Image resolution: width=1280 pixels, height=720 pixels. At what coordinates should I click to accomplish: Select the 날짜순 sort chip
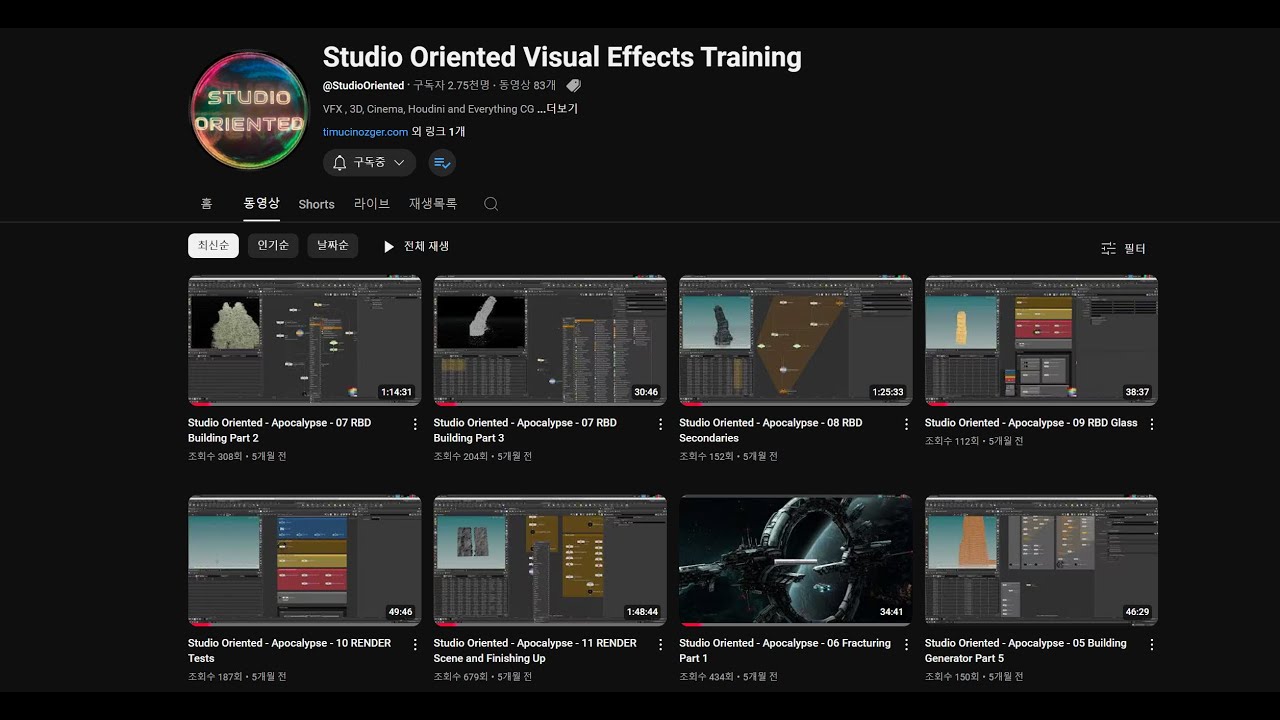(x=333, y=246)
